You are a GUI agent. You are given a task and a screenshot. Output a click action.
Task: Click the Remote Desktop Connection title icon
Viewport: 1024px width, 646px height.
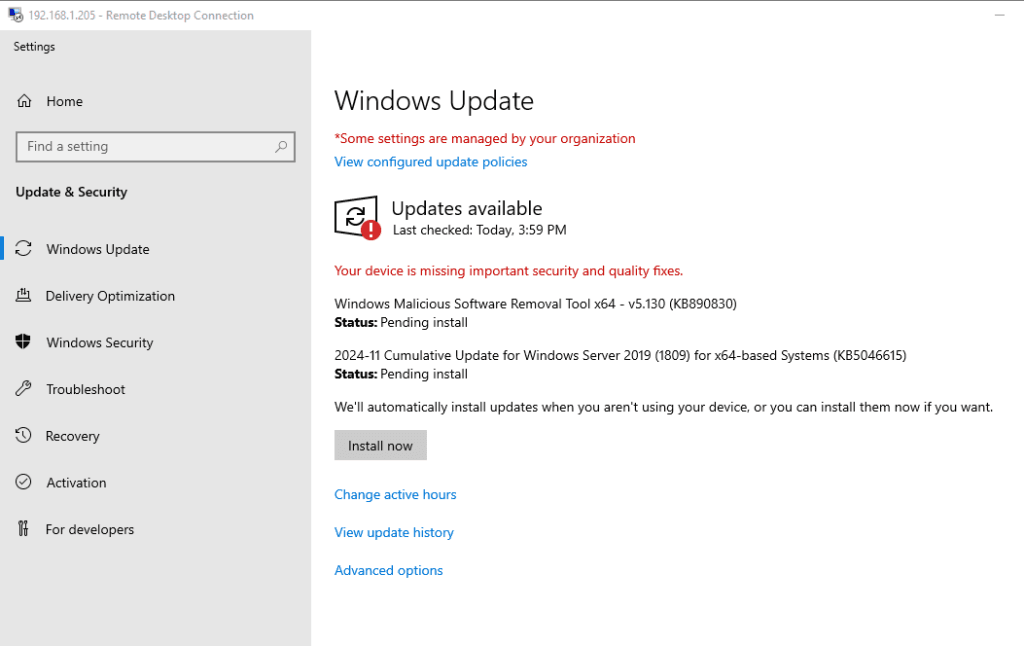[x=16, y=15]
